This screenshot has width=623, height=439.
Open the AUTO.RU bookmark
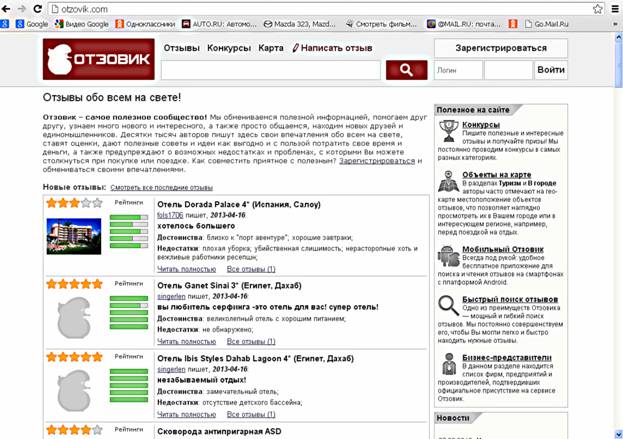tap(219, 24)
